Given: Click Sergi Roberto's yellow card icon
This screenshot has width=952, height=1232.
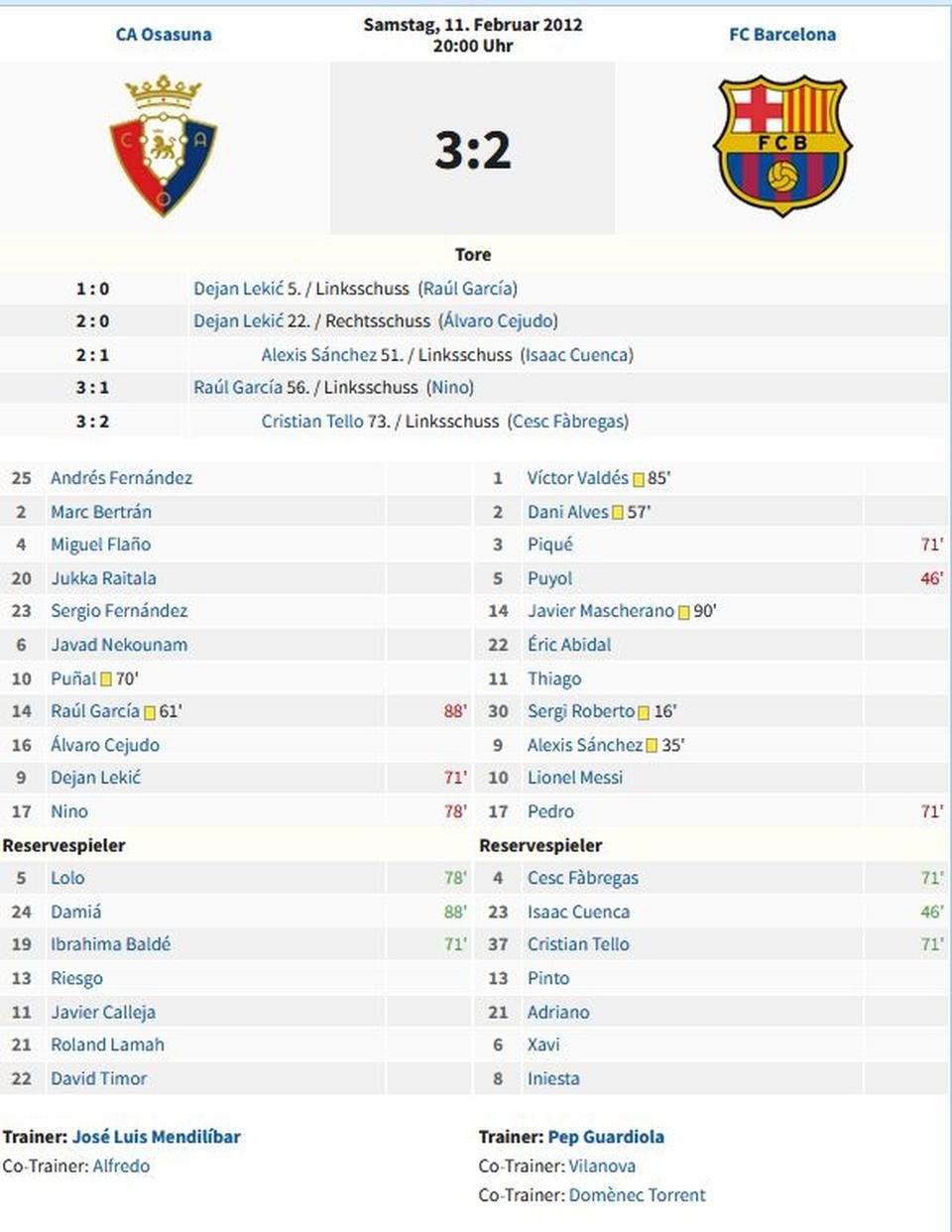Looking at the screenshot, I should tap(644, 712).
